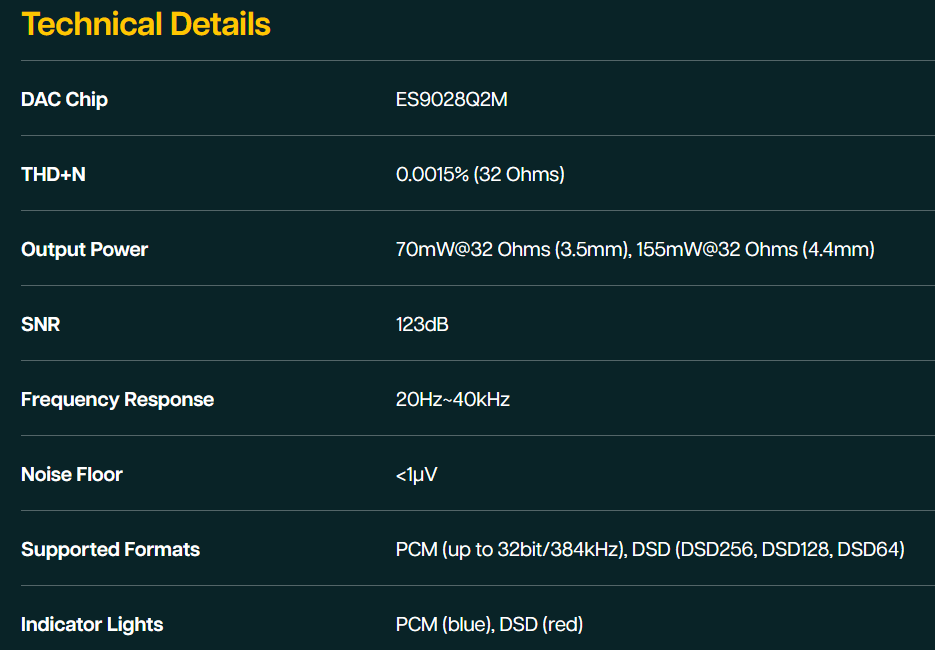This screenshot has height=650, width=935.
Task: Click the 20Hz~40kHz value
Action: click(x=453, y=400)
